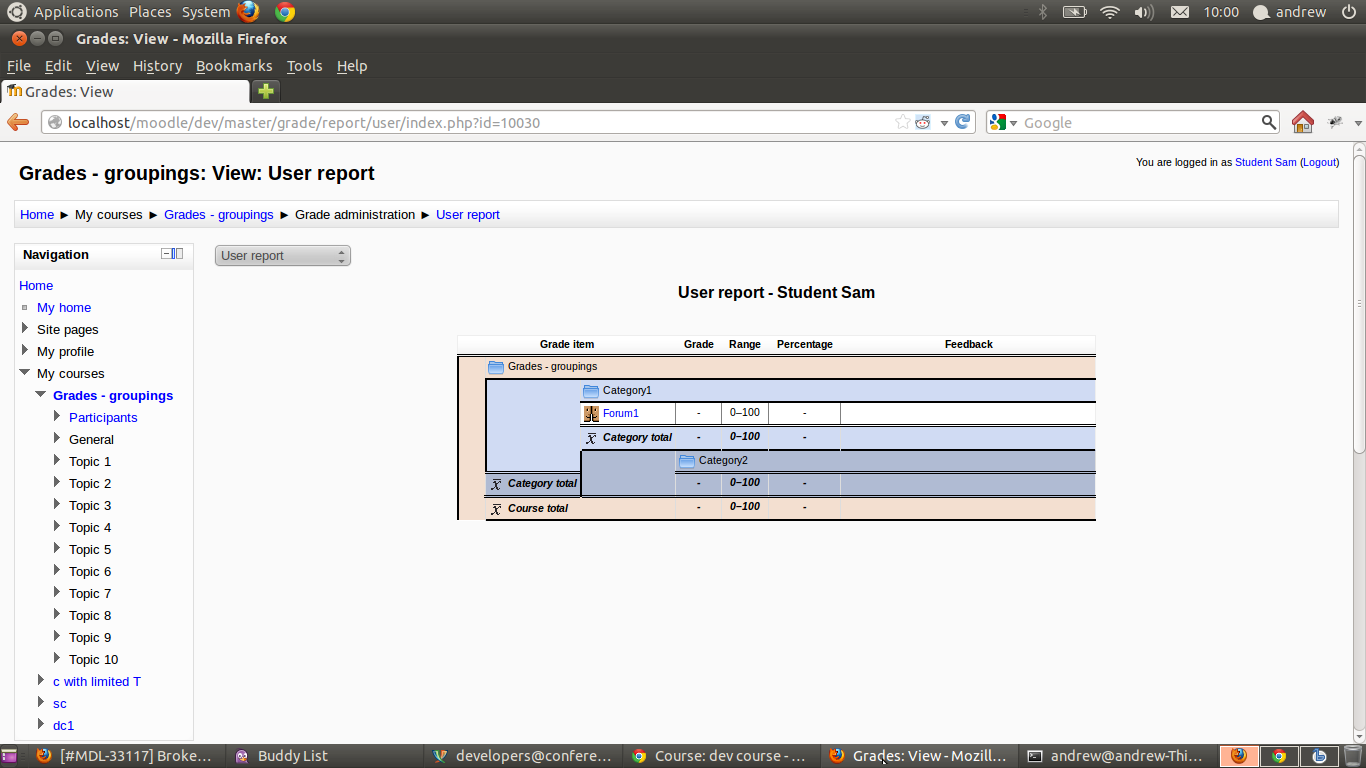This screenshot has height=768, width=1366.
Task: Expand the 'c with limited T' course
Action: click(x=41, y=680)
